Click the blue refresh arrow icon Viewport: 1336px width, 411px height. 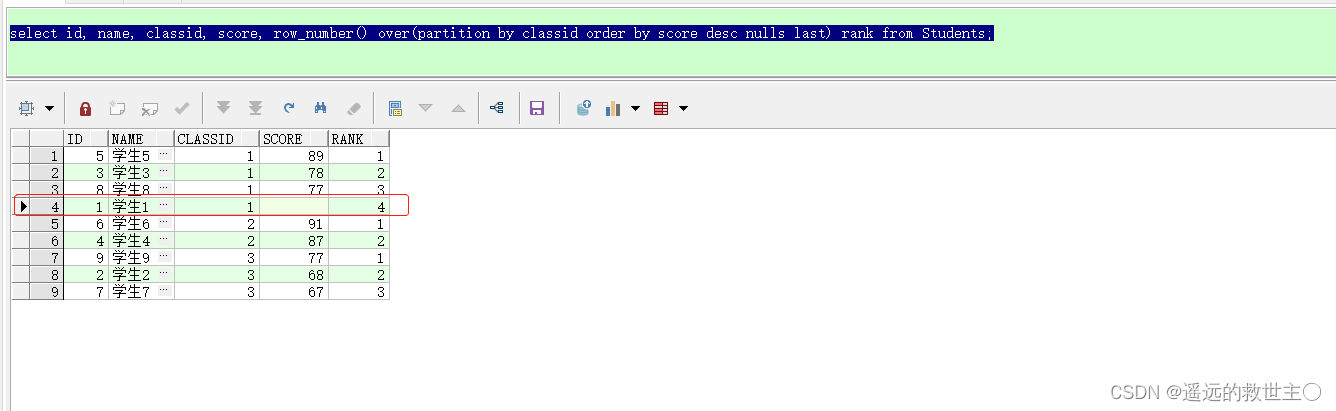288,108
